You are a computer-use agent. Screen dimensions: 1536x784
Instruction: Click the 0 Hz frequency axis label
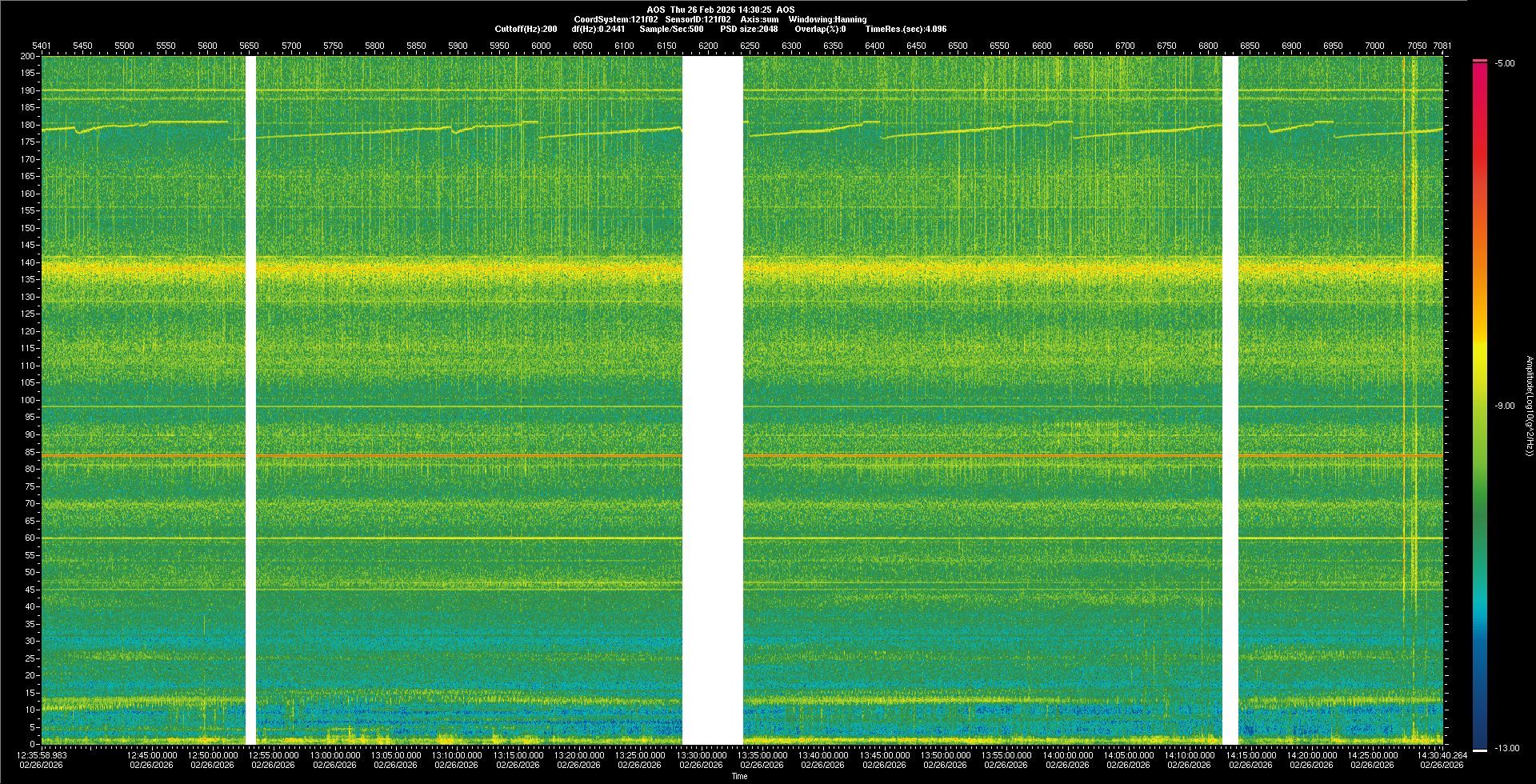32,744
